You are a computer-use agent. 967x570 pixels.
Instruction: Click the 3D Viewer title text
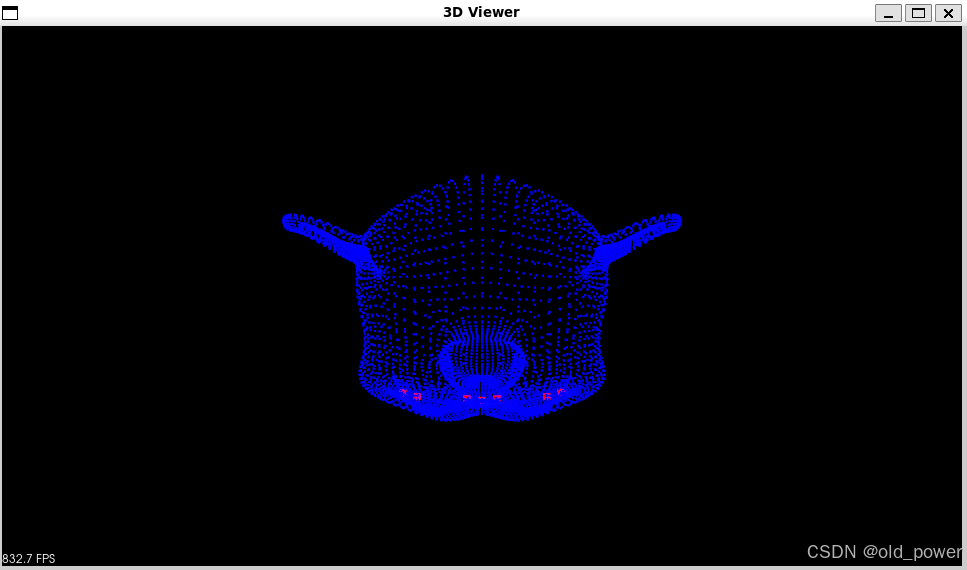click(481, 12)
